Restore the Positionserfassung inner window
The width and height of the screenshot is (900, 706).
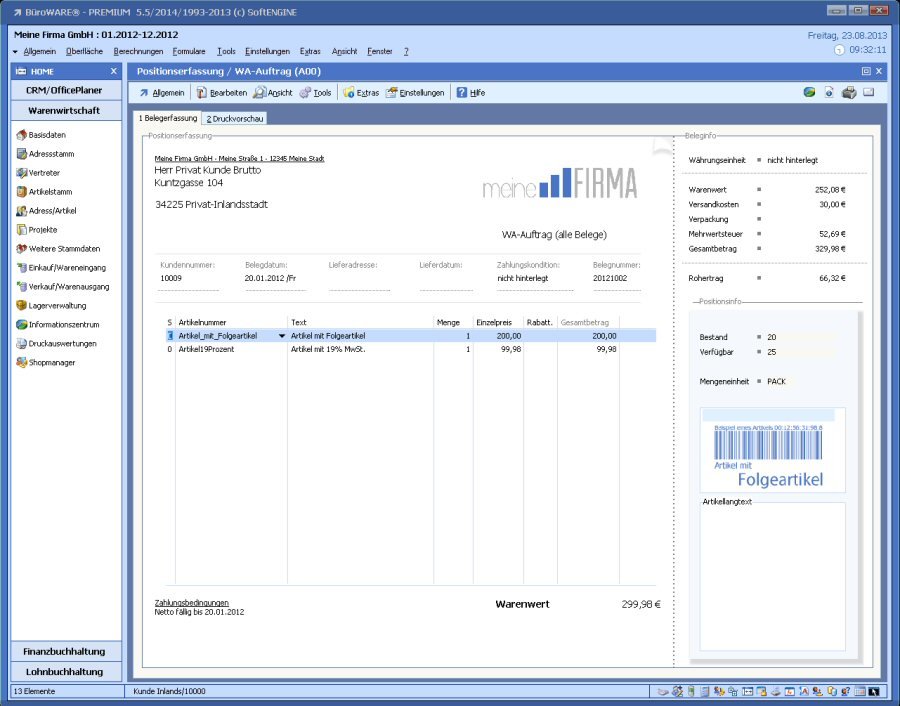tap(866, 71)
